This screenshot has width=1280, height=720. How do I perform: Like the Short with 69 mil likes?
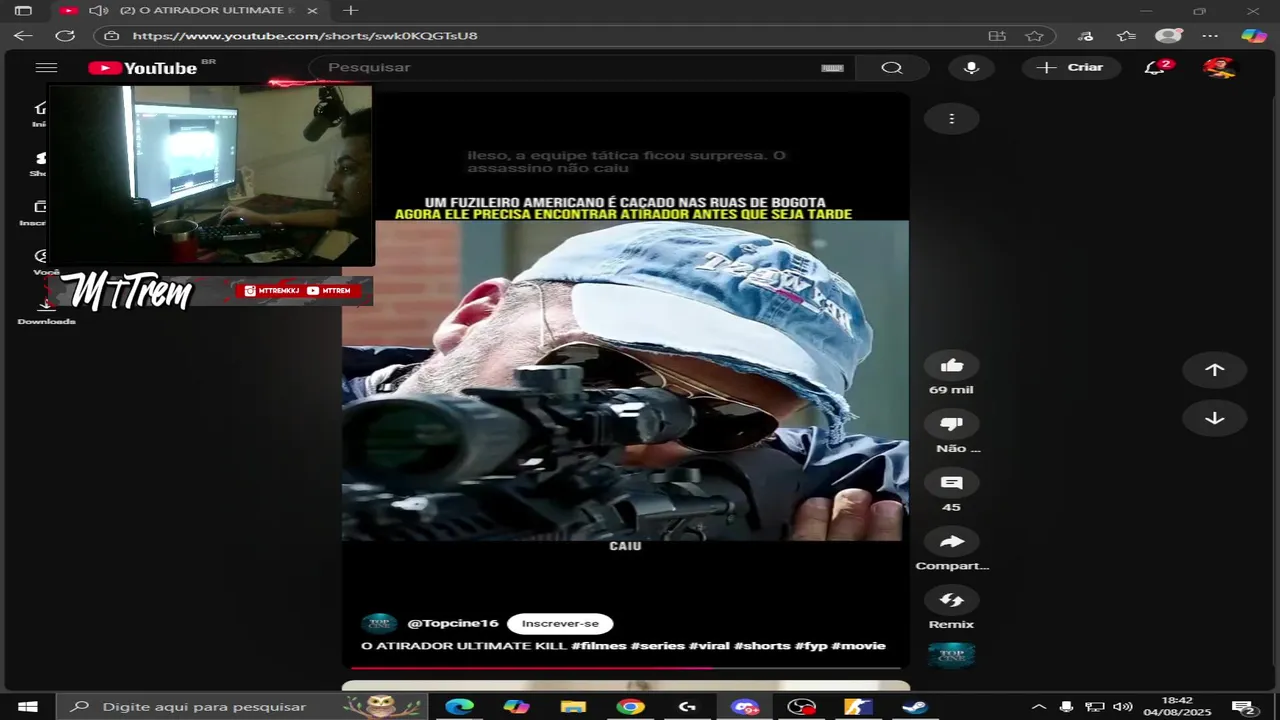[x=951, y=366]
